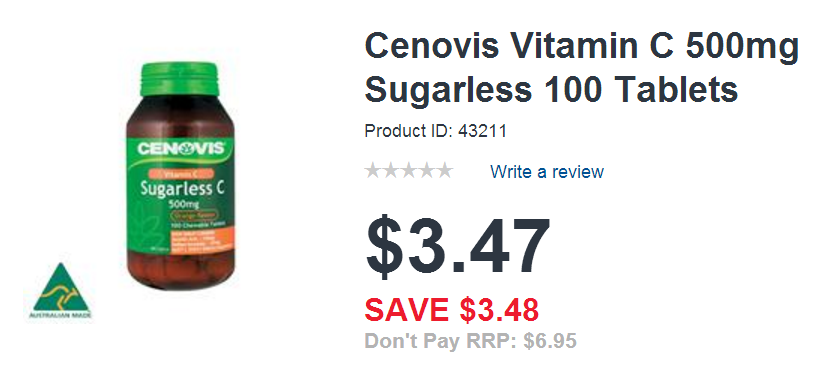
Task: Select the fifth rating star
Action: pyautogui.click(x=444, y=171)
